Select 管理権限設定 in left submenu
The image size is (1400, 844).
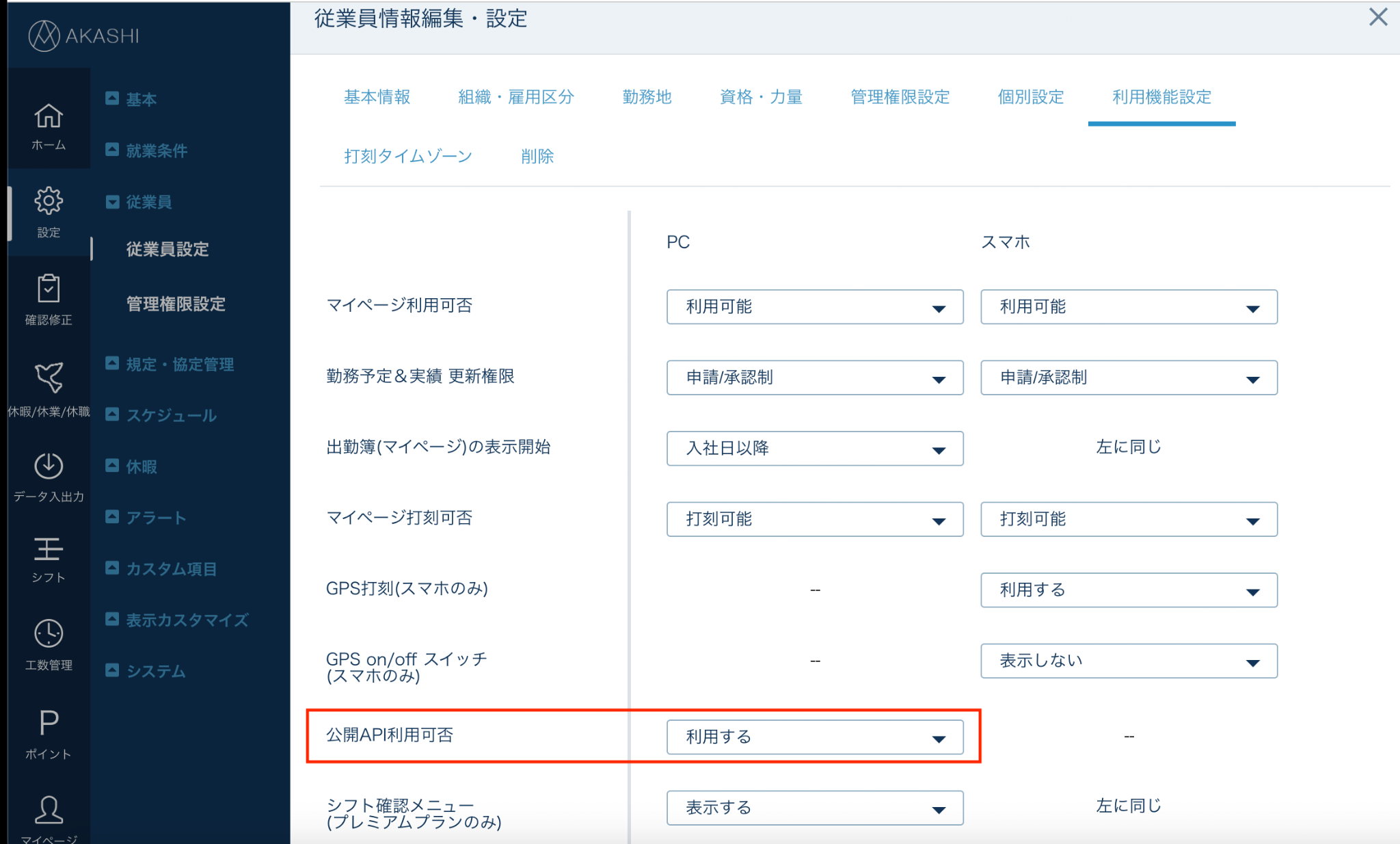pos(176,304)
